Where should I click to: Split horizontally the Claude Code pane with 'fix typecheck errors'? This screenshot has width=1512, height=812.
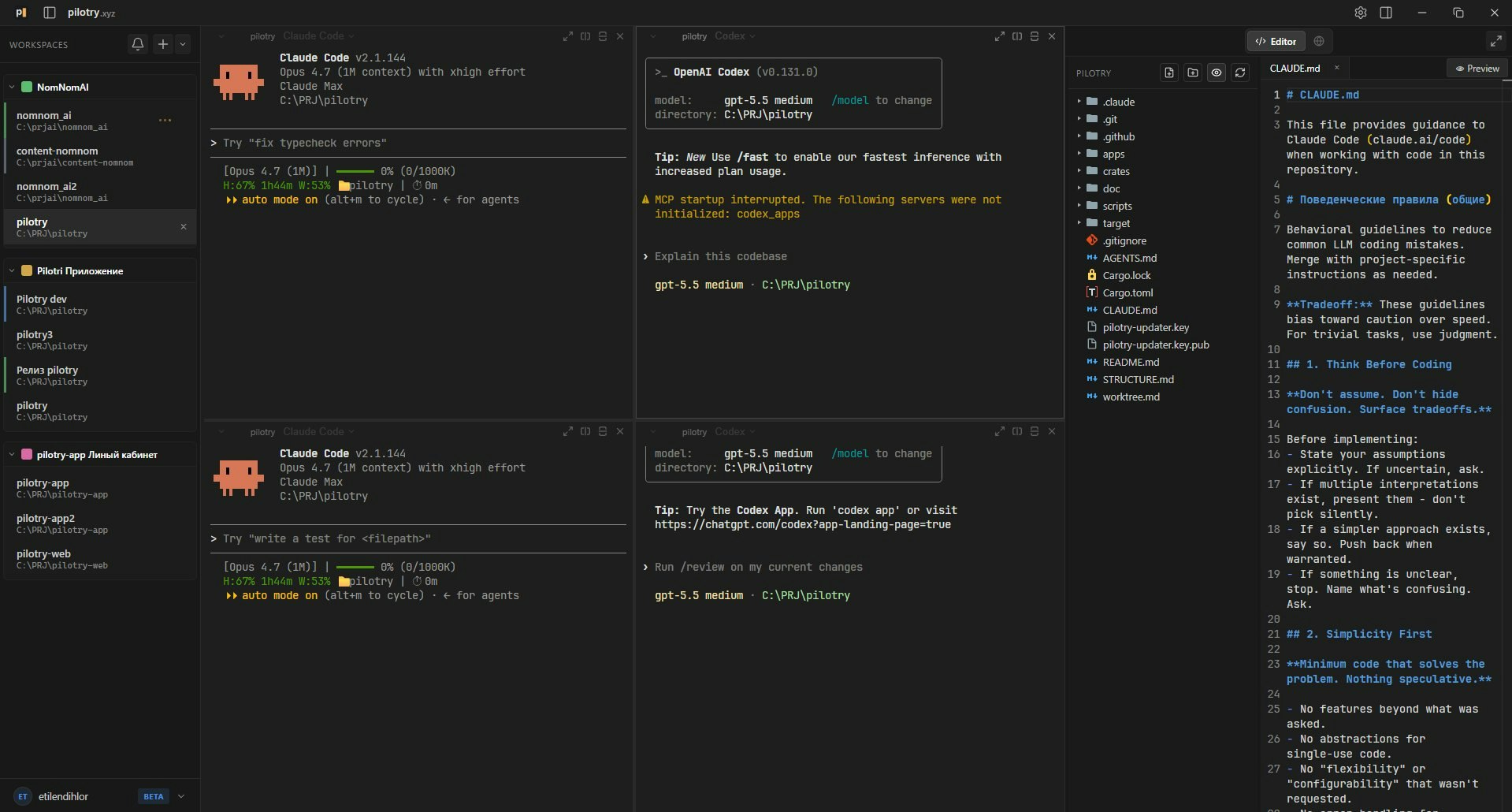[x=603, y=36]
